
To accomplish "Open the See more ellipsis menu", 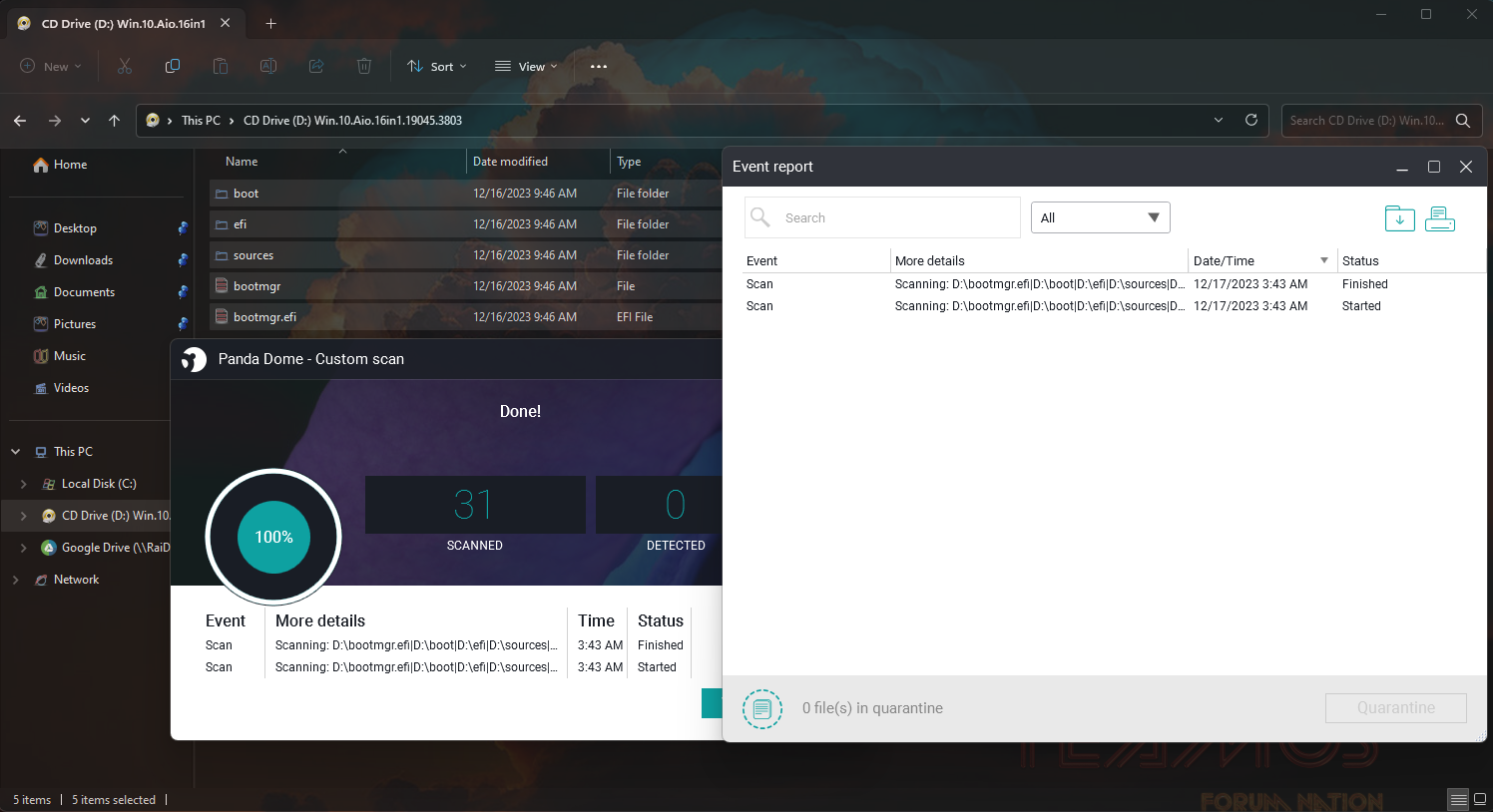I will coord(599,66).
